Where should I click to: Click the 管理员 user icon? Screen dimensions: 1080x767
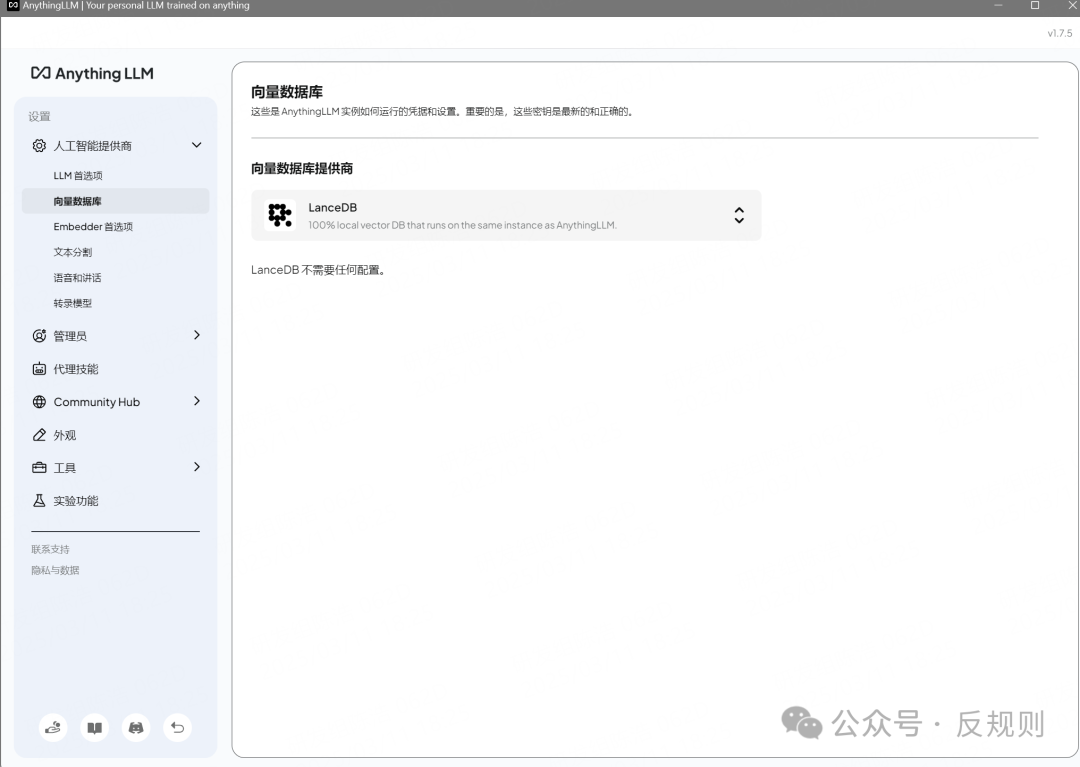[x=39, y=335]
